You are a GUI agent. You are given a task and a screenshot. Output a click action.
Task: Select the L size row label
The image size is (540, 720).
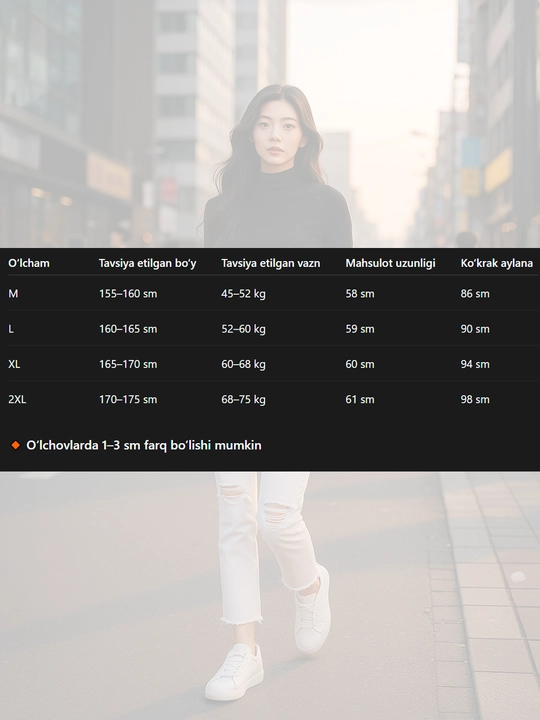[11, 329]
